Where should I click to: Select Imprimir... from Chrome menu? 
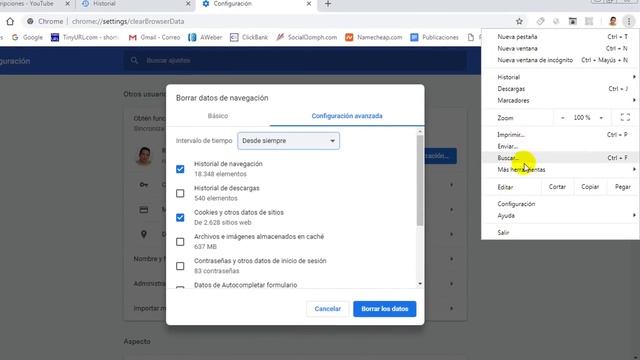coord(559,135)
